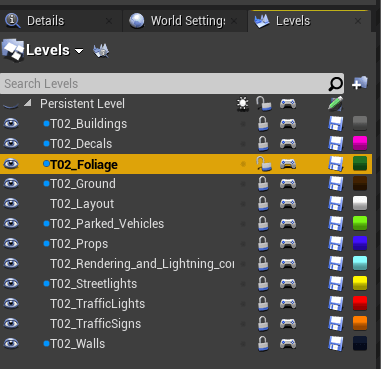Screen dimensions: 381x369
Task: Click the Persistent Level pencil edit icon
Action: [335, 104]
